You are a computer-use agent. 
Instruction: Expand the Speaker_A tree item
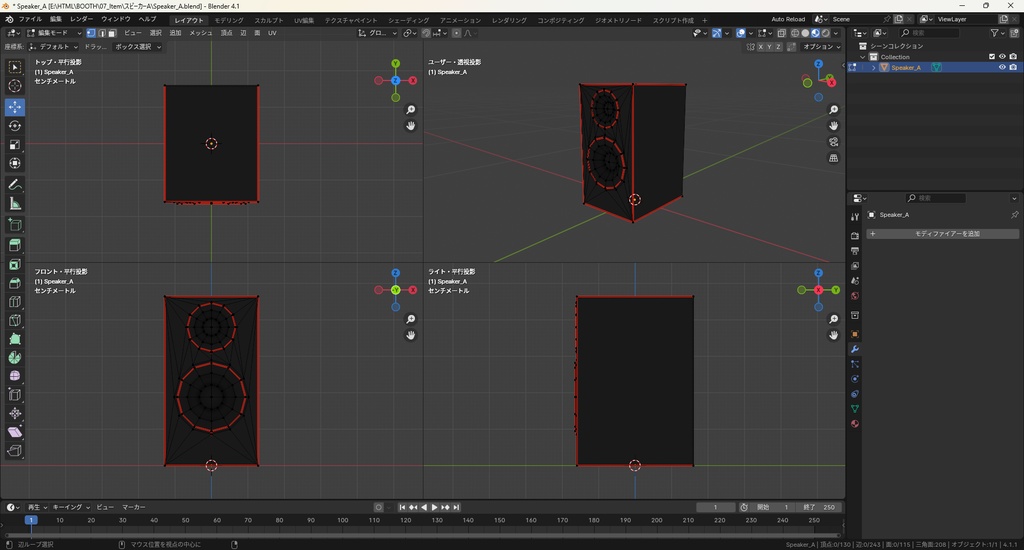click(873, 68)
